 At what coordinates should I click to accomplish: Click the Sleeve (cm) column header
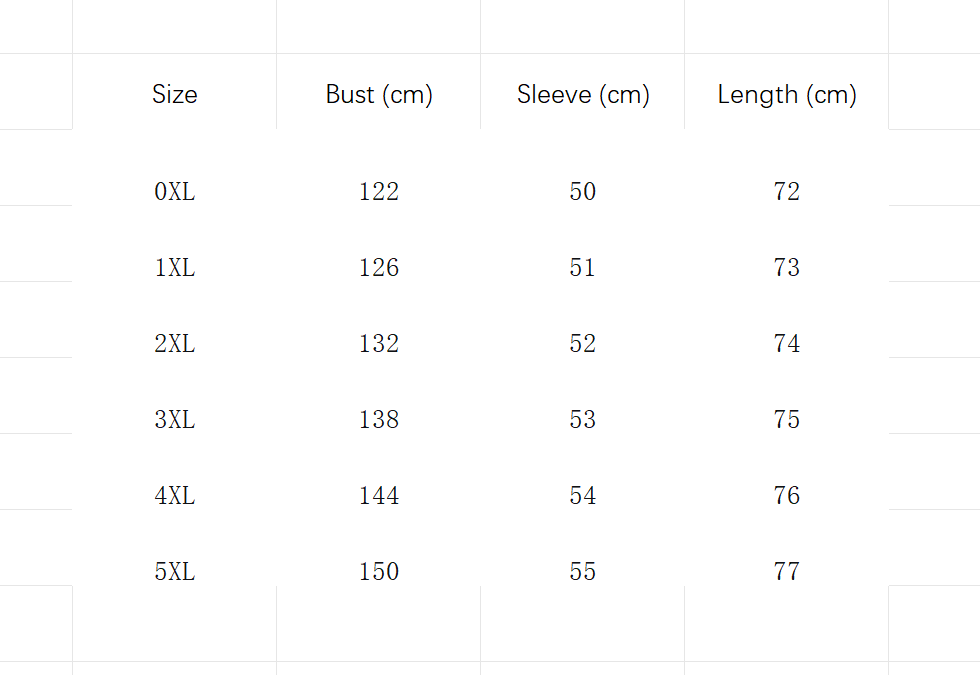point(583,95)
